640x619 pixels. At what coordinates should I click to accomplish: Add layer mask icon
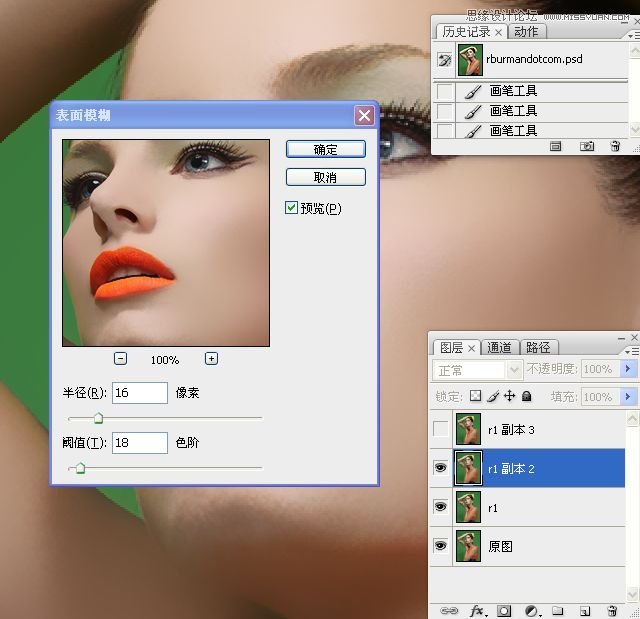click(504, 611)
